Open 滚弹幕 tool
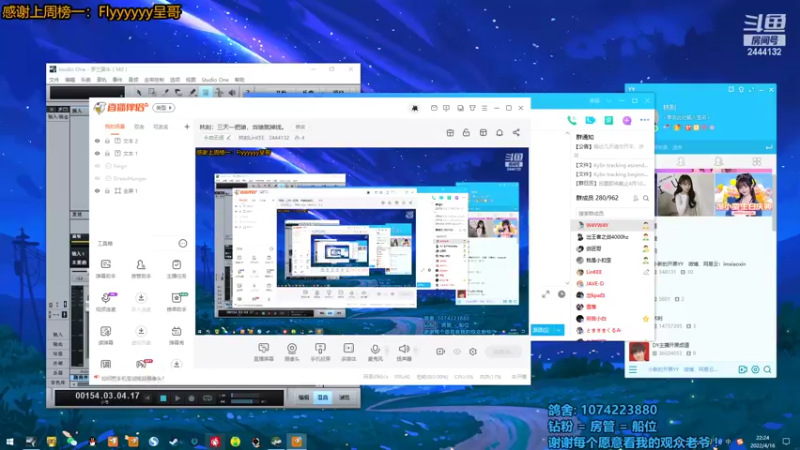The width and height of the screenshot is (800, 450). (x=106, y=335)
